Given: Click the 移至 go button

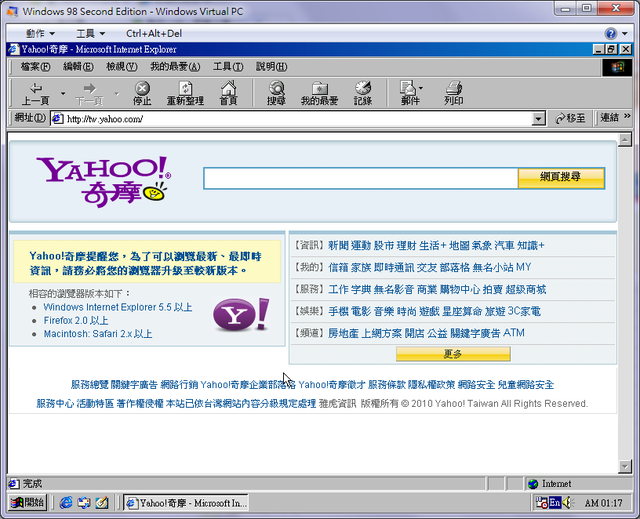Looking at the screenshot, I should [x=570, y=119].
